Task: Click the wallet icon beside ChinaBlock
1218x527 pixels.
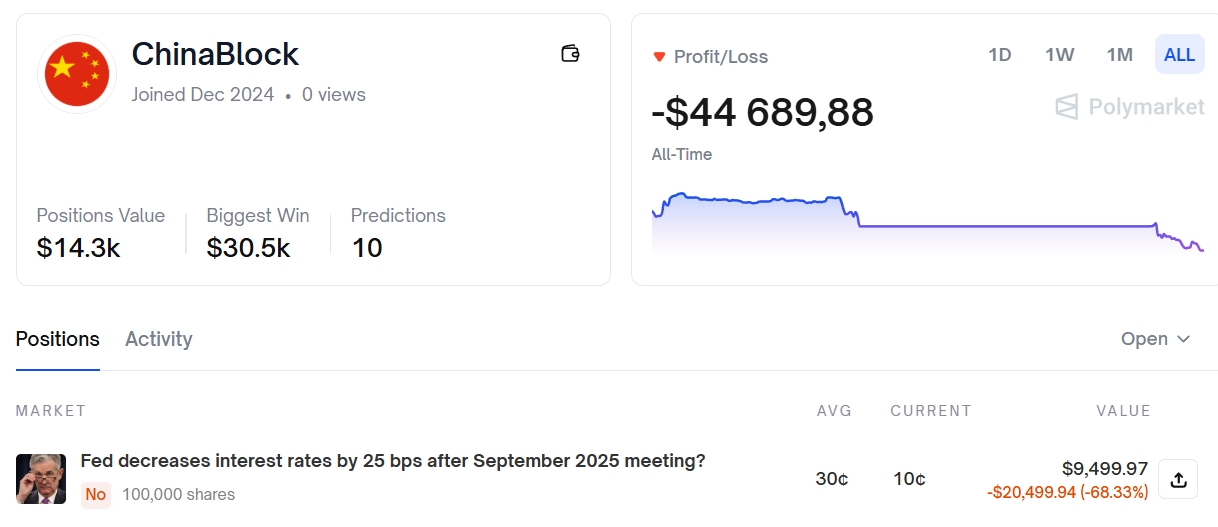Action: (570, 54)
